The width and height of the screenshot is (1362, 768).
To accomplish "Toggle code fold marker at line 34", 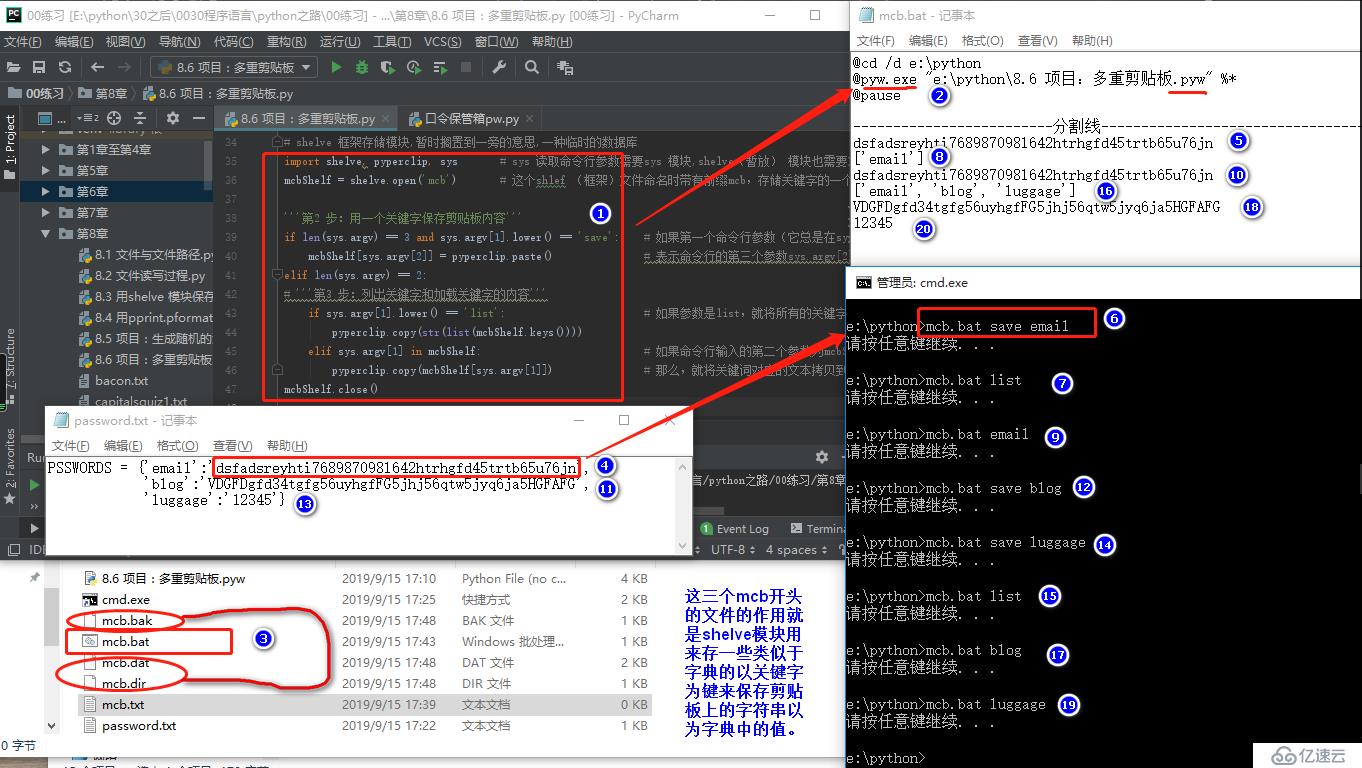I will pyautogui.click(x=276, y=143).
